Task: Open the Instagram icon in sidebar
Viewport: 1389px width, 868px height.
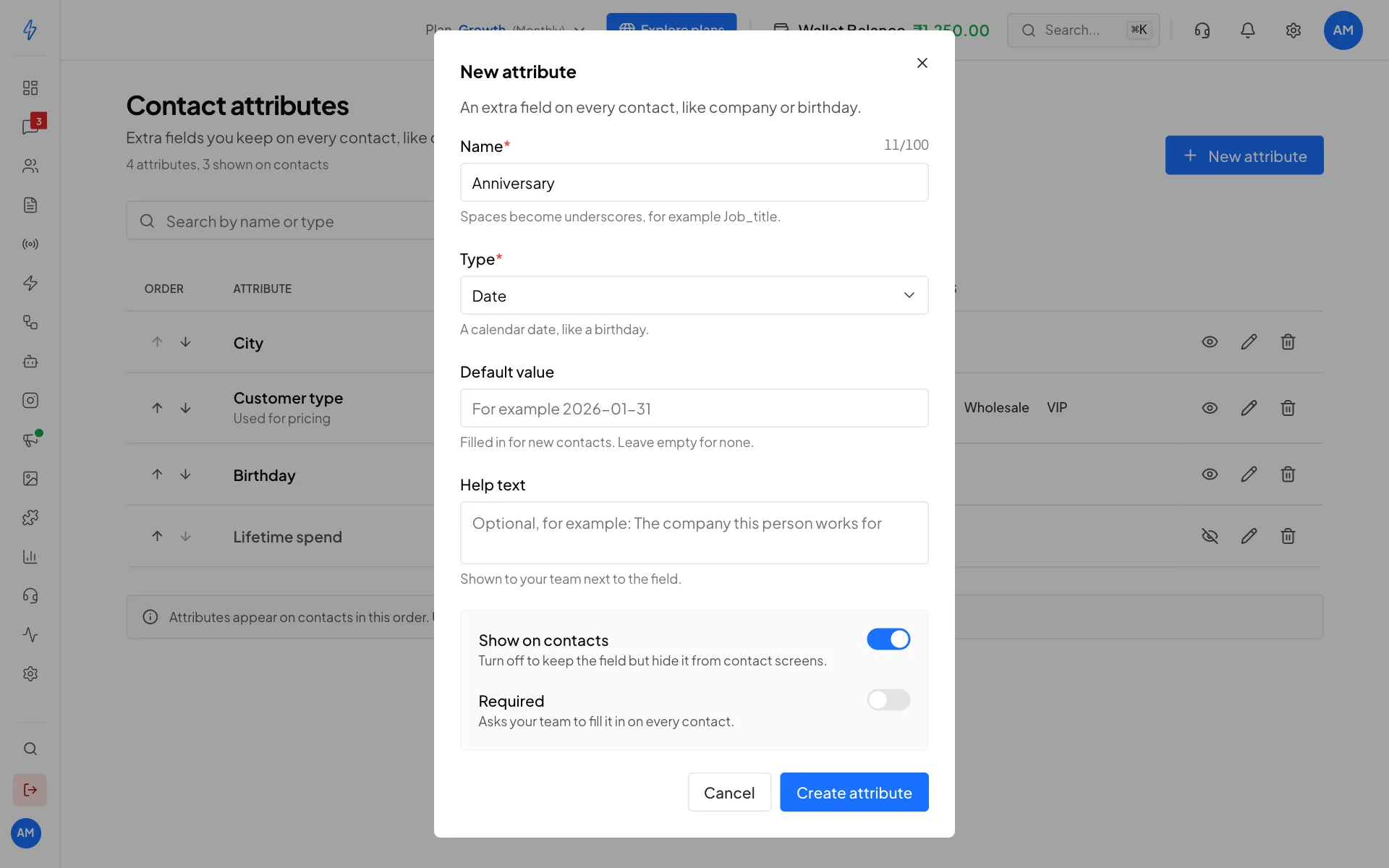Action: pyautogui.click(x=30, y=400)
